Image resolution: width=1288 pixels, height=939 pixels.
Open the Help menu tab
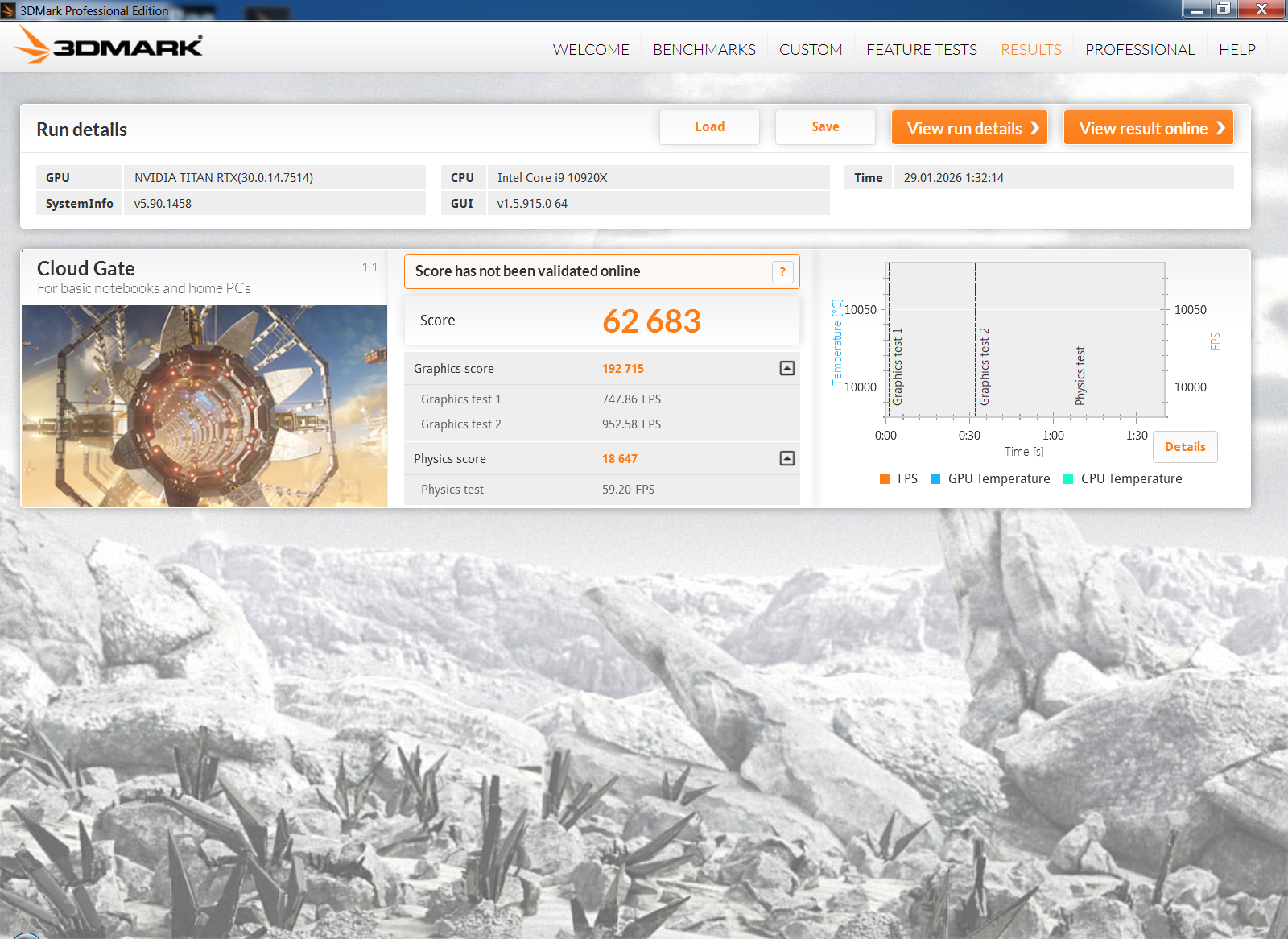click(1236, 50)
